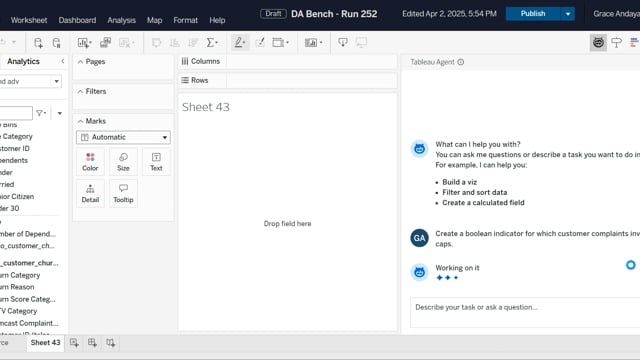This screenshot has height=360, width=640.
Task: Open the Format menu
Action: (x=185, y=20)
